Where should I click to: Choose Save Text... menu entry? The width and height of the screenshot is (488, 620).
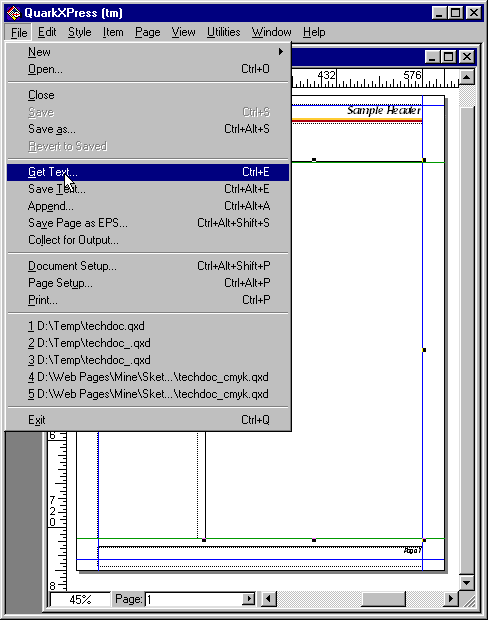pos(148,189)
